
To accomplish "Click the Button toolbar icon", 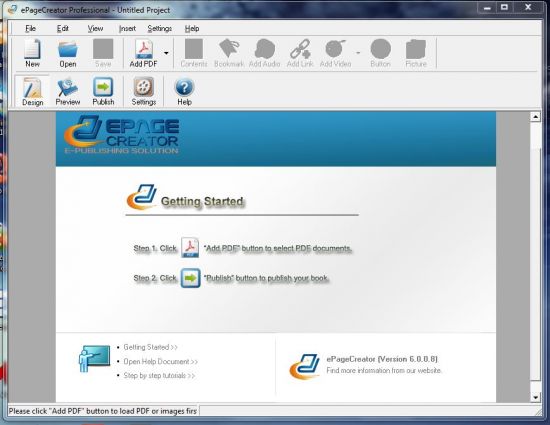I will [x=381, y=53].
